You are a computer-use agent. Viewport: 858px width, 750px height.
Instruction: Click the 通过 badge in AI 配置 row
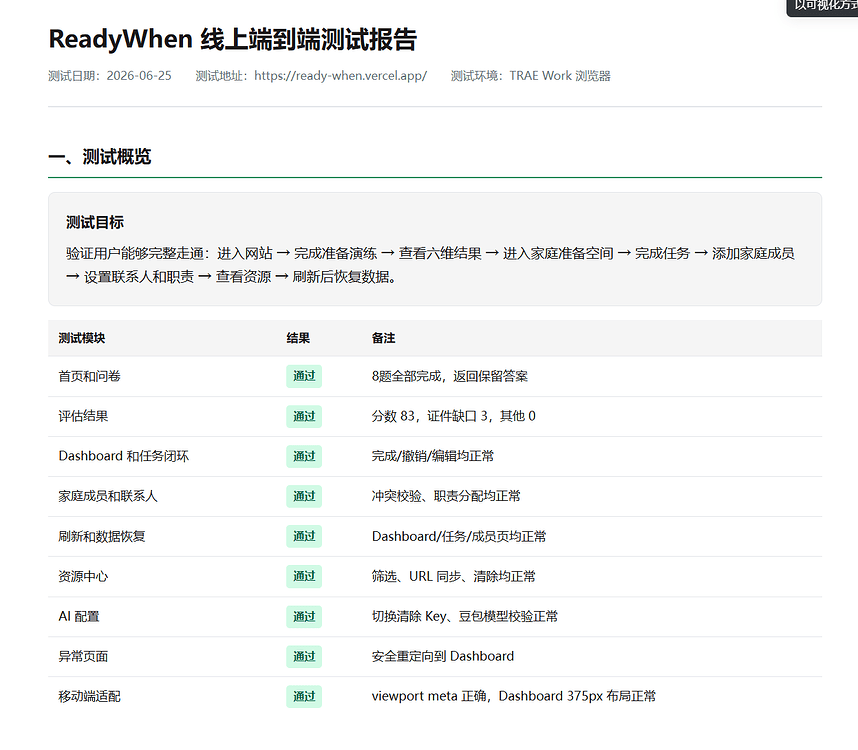[304, 617]
